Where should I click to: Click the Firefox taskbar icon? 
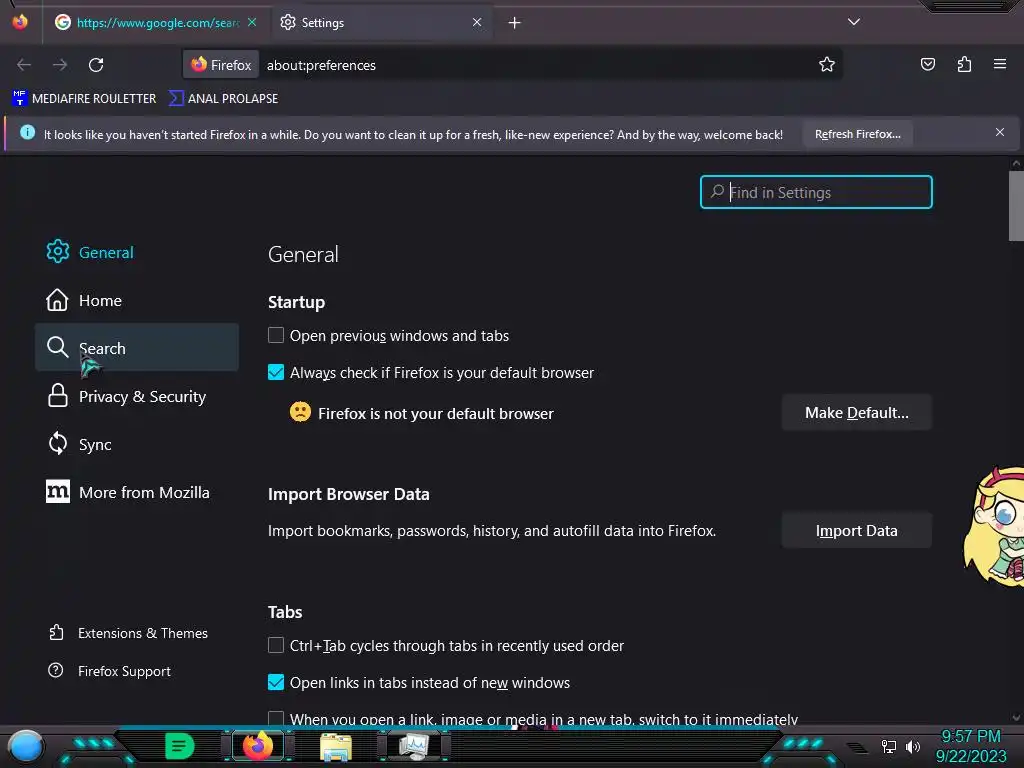(x=258, y=746)
